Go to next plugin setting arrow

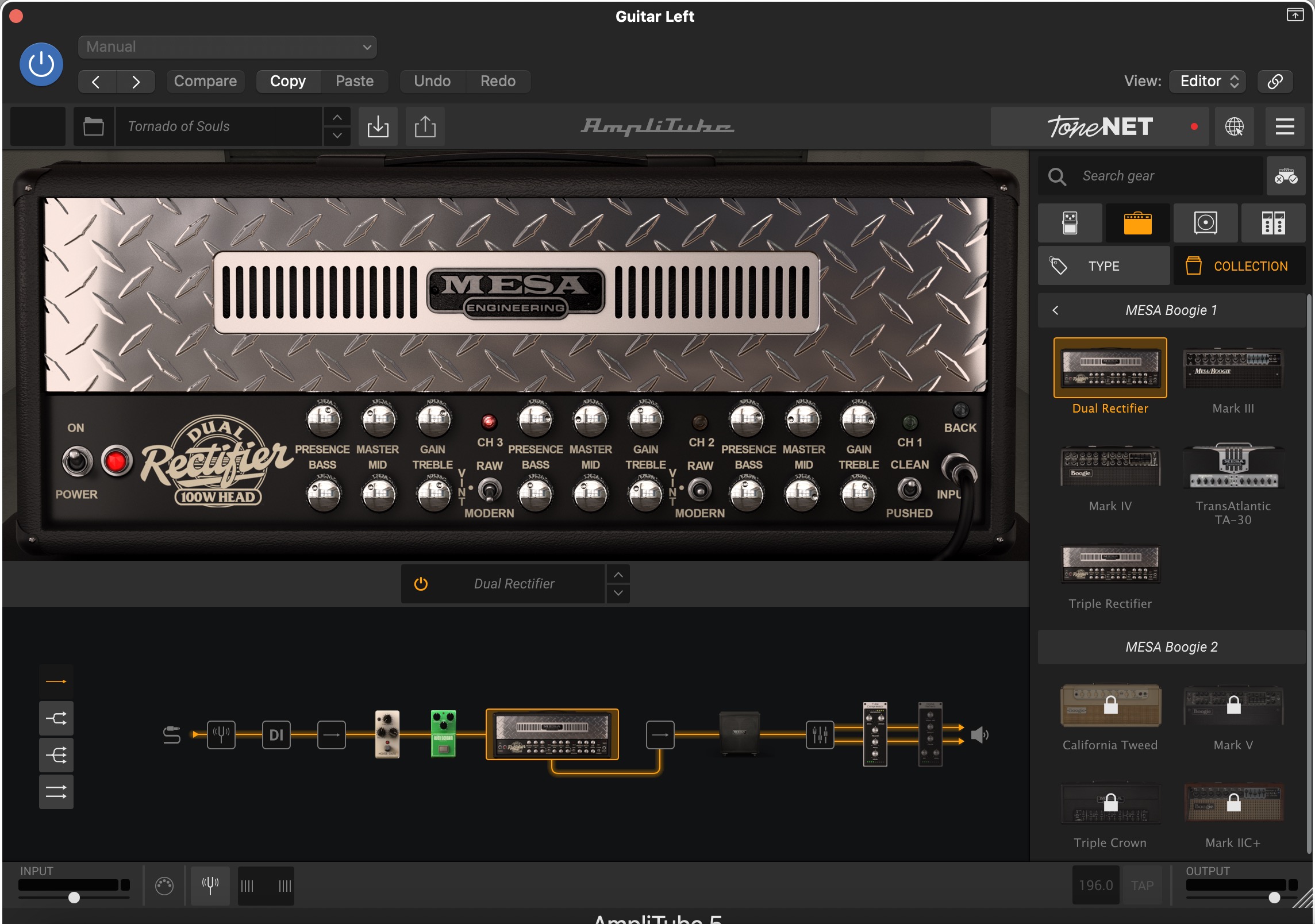136,82
